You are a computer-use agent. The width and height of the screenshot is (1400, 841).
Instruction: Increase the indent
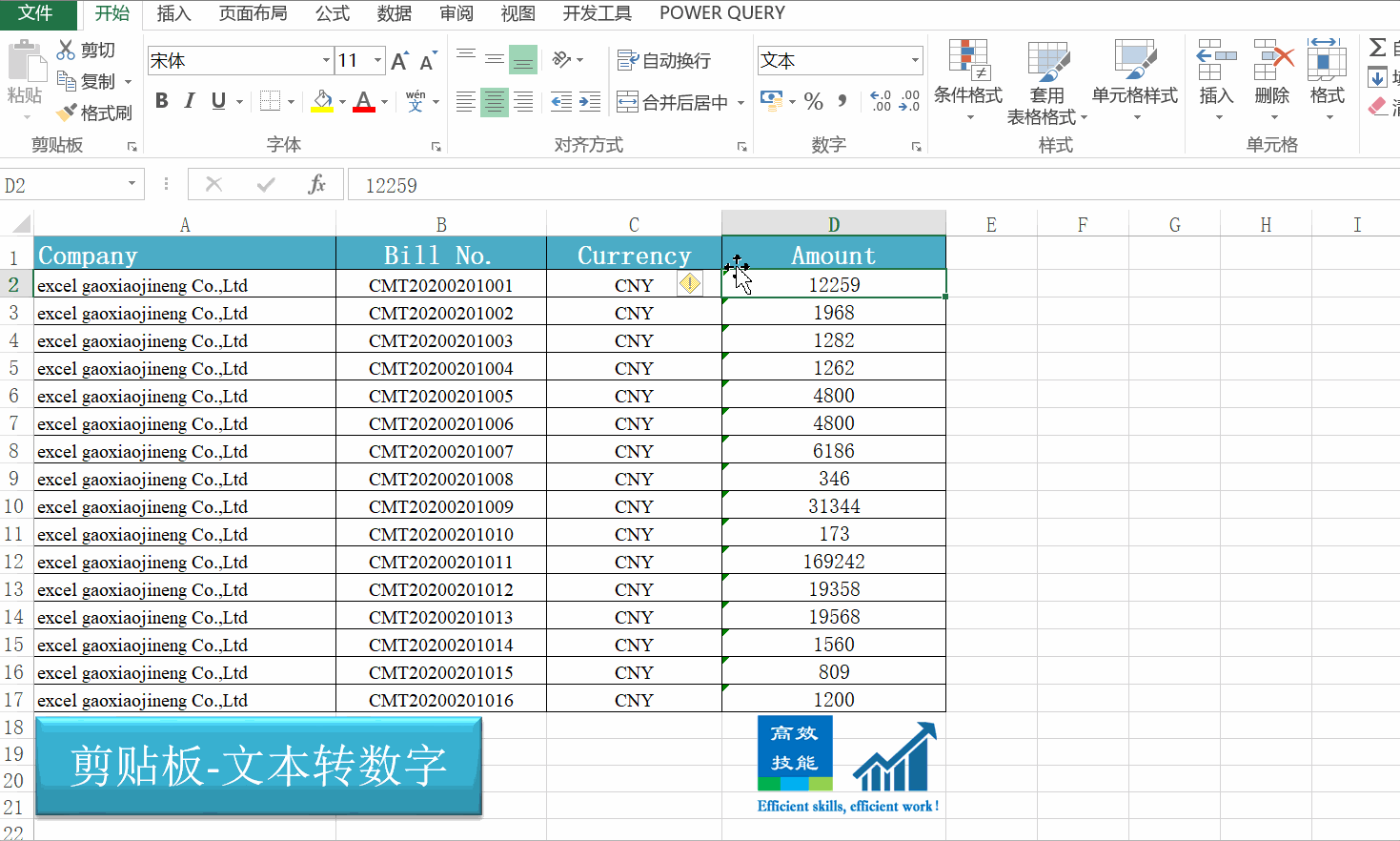point(590,102)
